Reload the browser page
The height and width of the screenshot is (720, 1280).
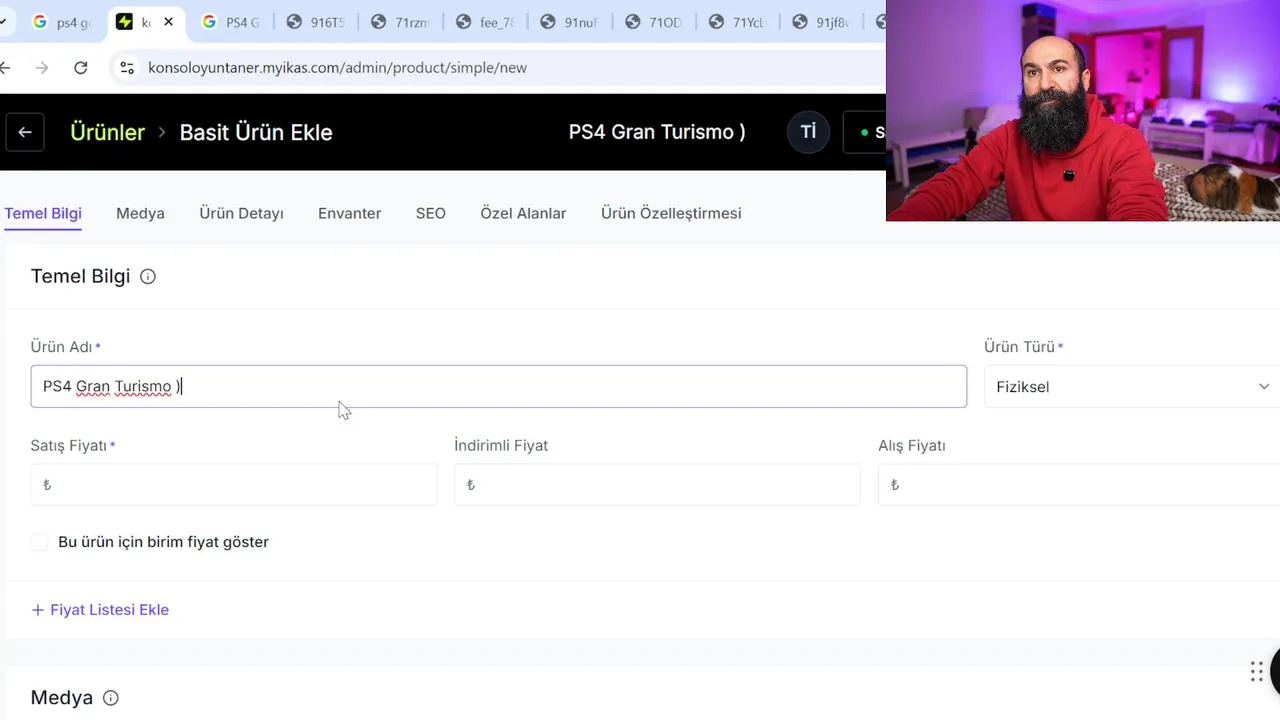(x=81, y=68)
